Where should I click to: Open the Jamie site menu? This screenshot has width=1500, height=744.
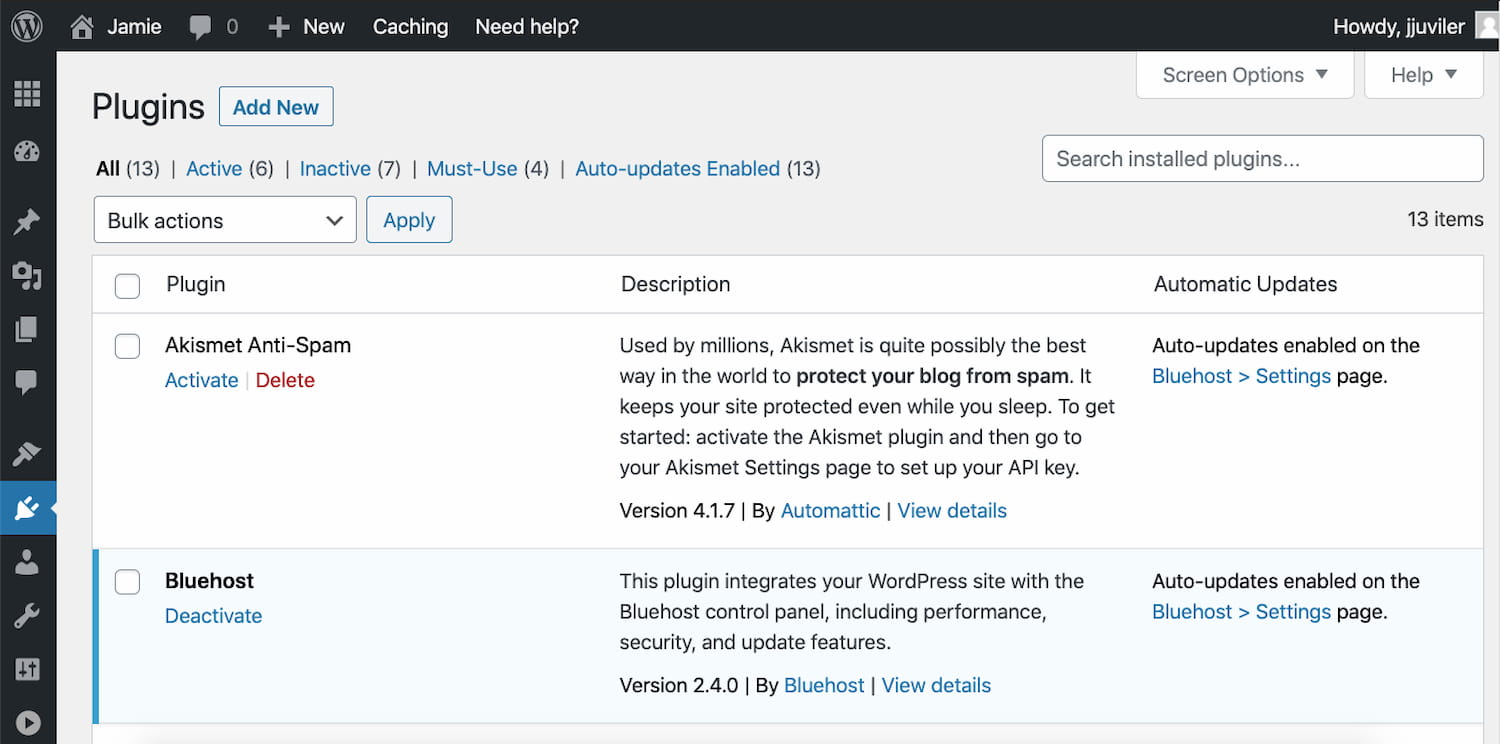tap(134, 27)
